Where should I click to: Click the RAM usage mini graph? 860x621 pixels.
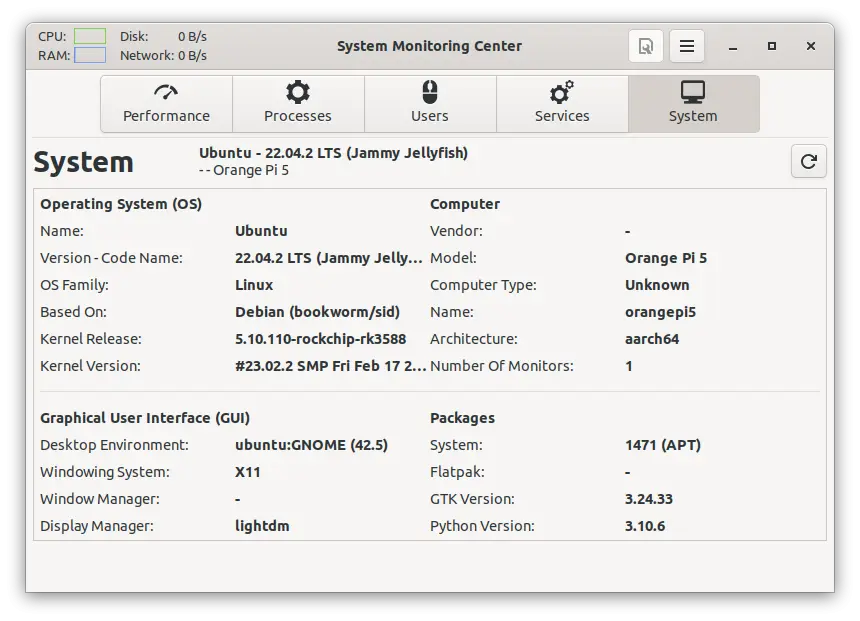point(90,55)
